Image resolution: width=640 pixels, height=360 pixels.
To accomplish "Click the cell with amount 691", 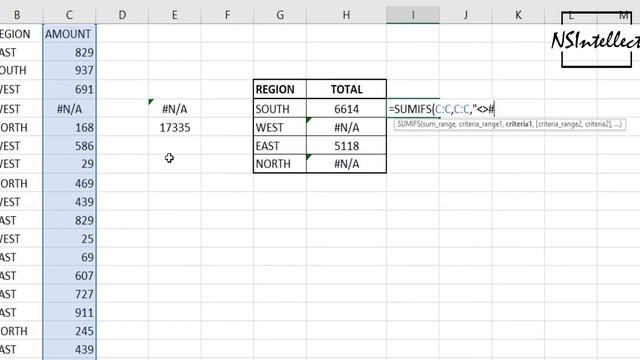I will [69, 89].
